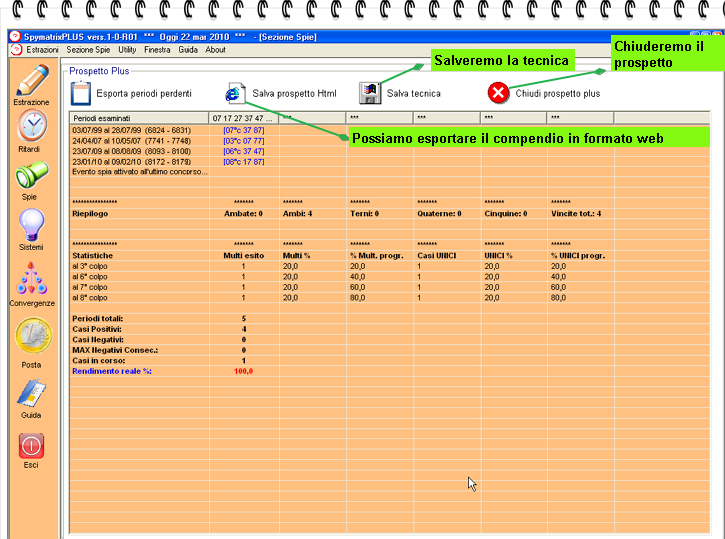Screen dimensions: 725x539
Task: Click the application icon in title bar
Action: pyautogui.click(x=15, y=37)
